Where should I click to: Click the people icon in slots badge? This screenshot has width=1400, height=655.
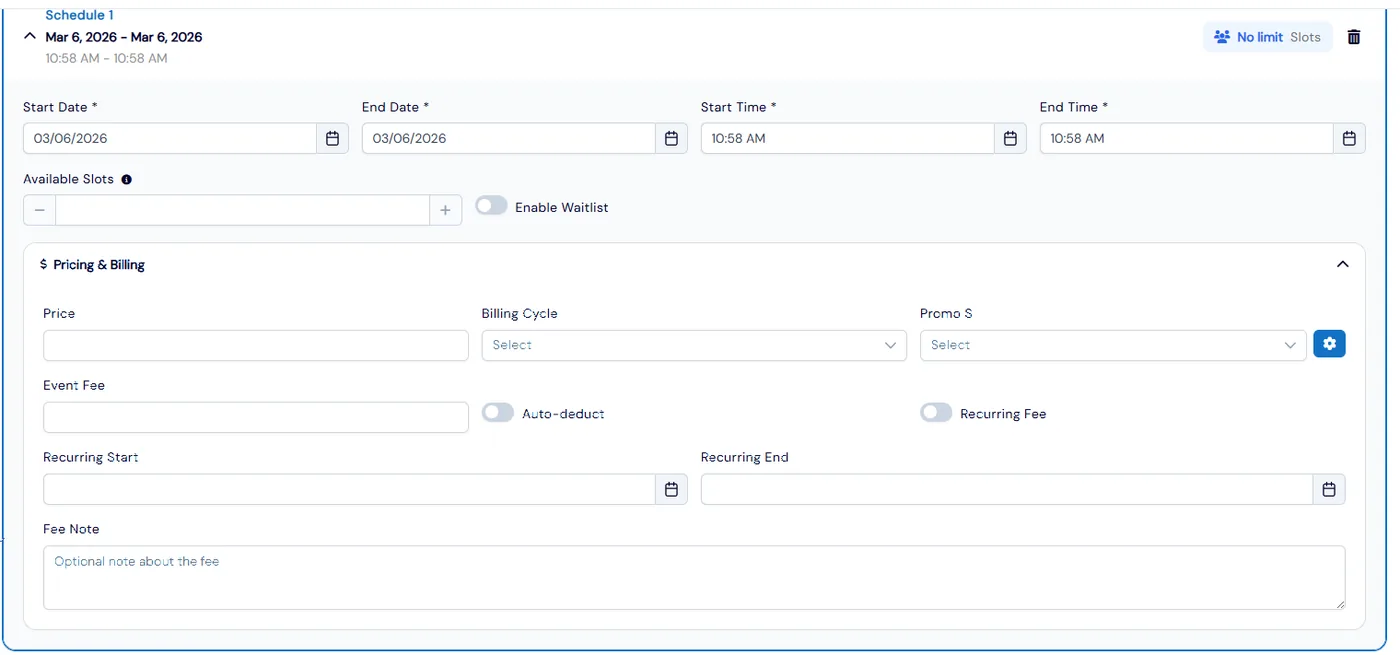(1222, 37)
